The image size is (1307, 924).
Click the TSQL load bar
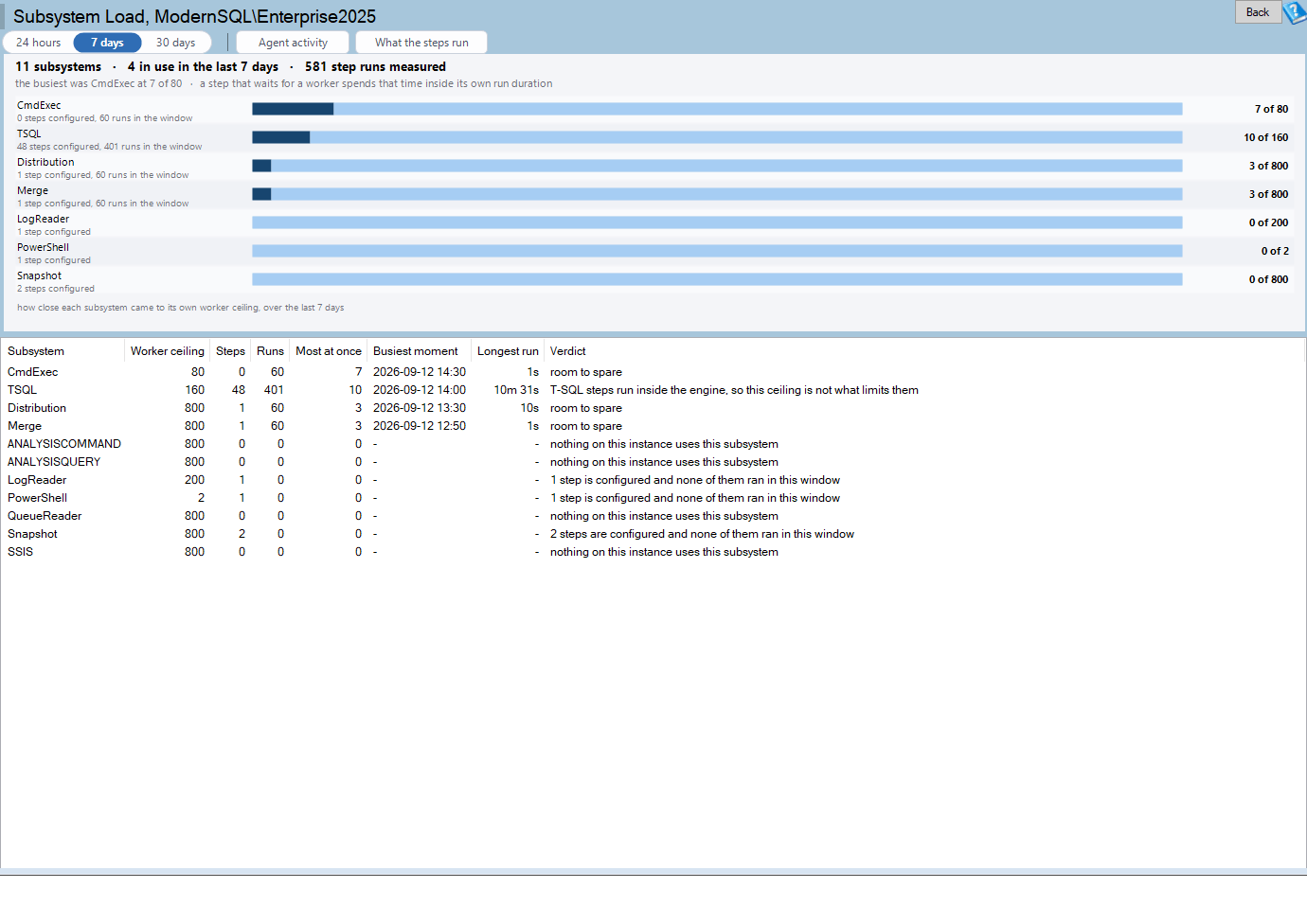tap(717, 137)
